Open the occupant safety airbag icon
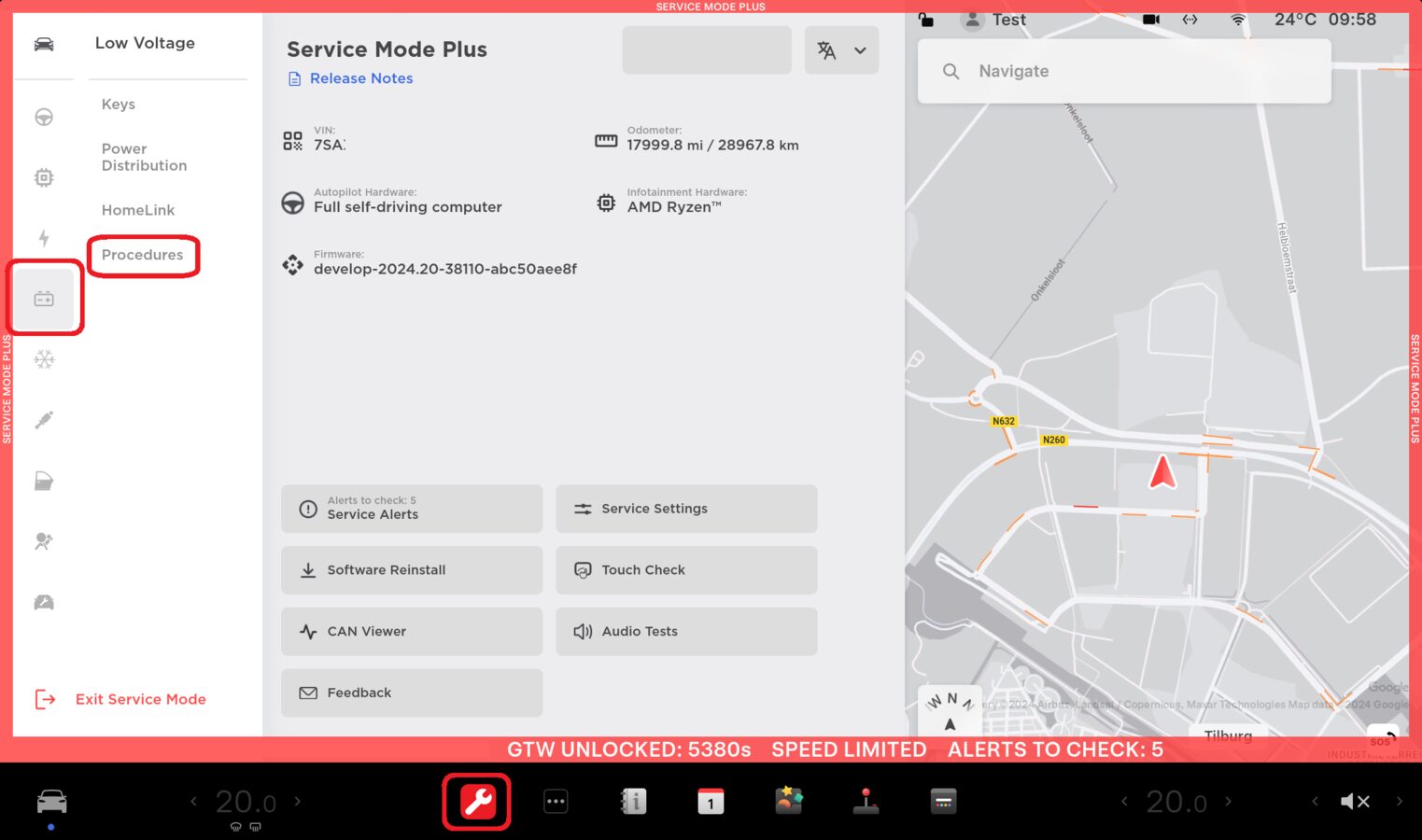The image size is (1422, 840). [x=44, y=541]
